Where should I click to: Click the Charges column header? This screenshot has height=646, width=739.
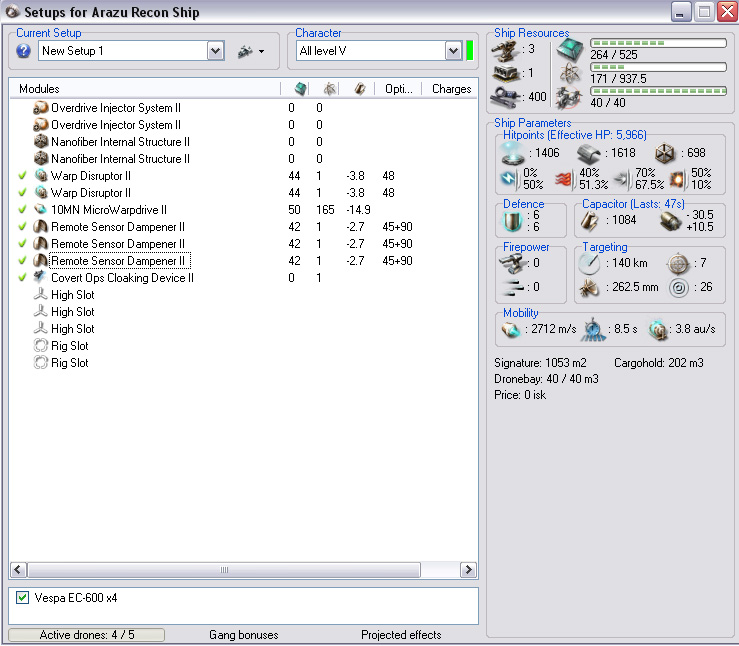451,89
